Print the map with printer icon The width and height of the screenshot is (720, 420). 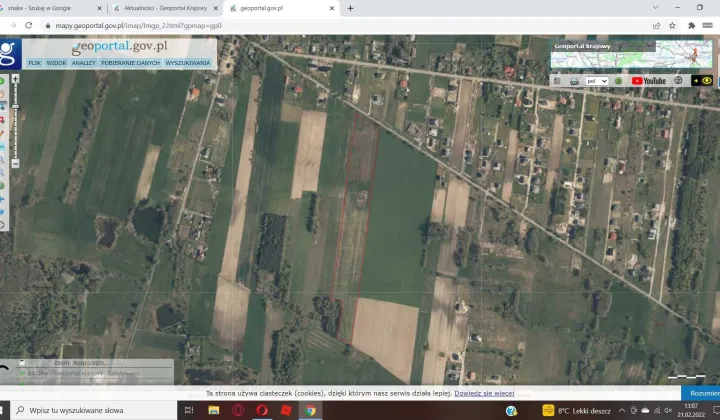574,81
